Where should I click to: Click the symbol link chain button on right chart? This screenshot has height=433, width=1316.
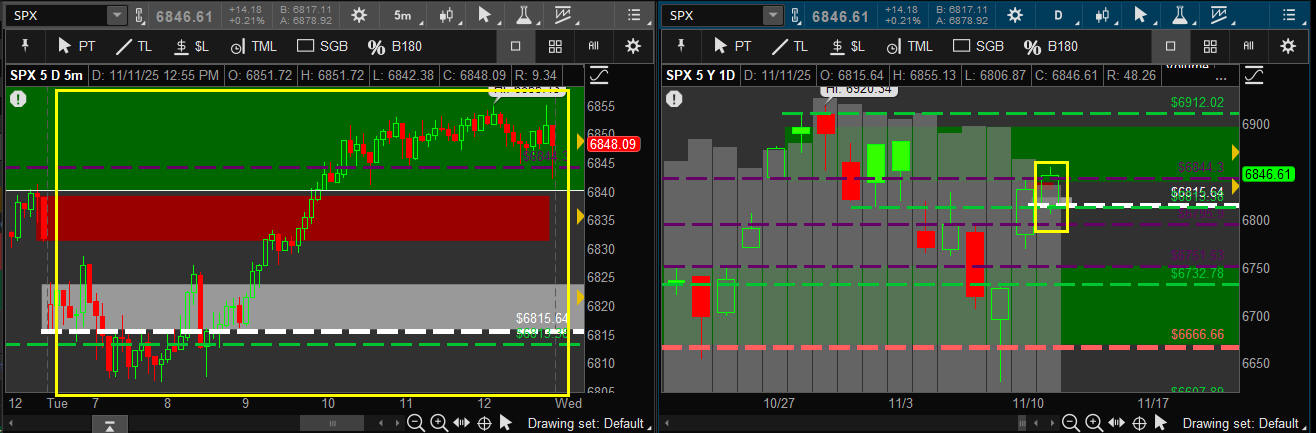[x=795, y=15]
